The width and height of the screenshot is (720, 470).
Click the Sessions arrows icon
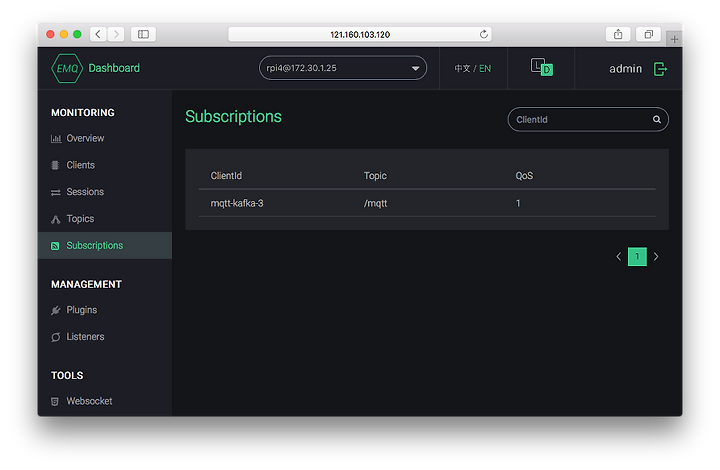56,192
